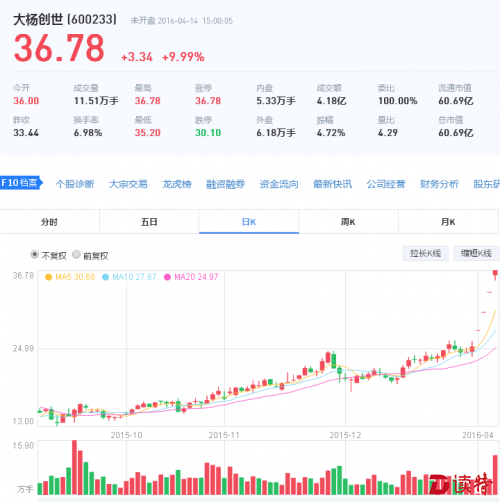500x502 pixels.
Task: Click the 24.89 price axis label
Action: coord(23,349)
